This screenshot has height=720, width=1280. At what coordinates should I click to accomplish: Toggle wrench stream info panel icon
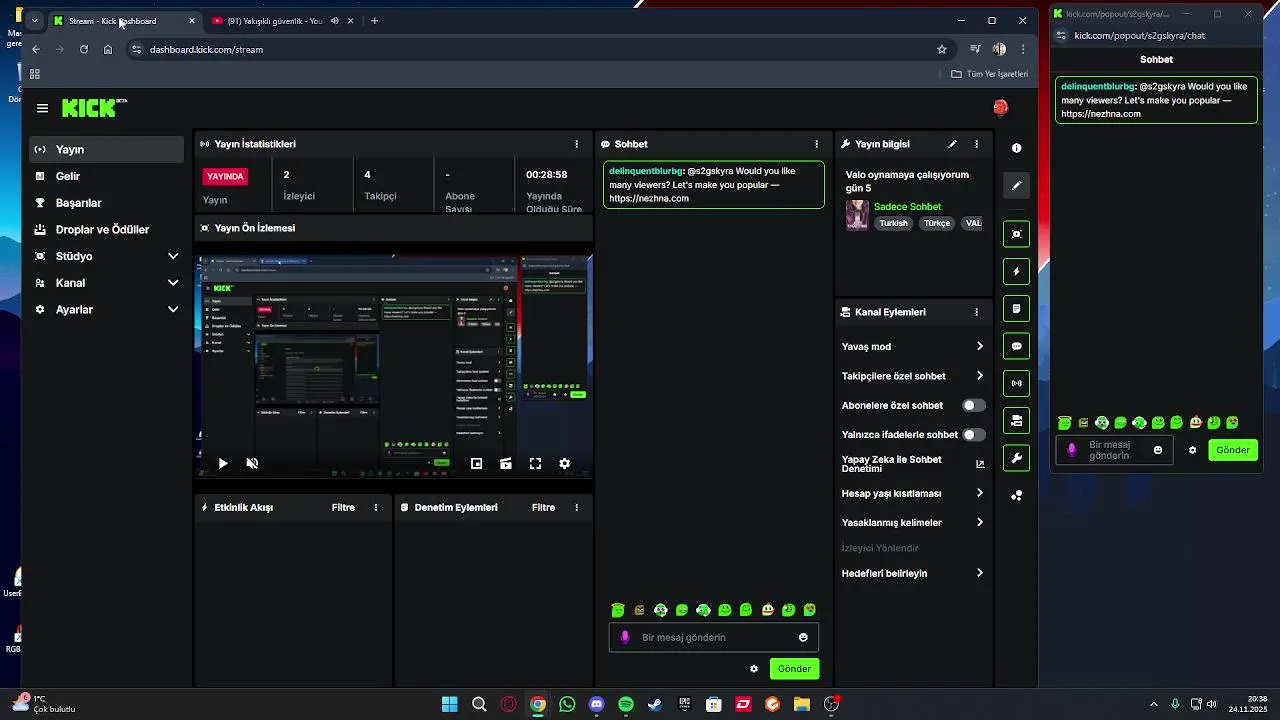(x=1016, y=458)
